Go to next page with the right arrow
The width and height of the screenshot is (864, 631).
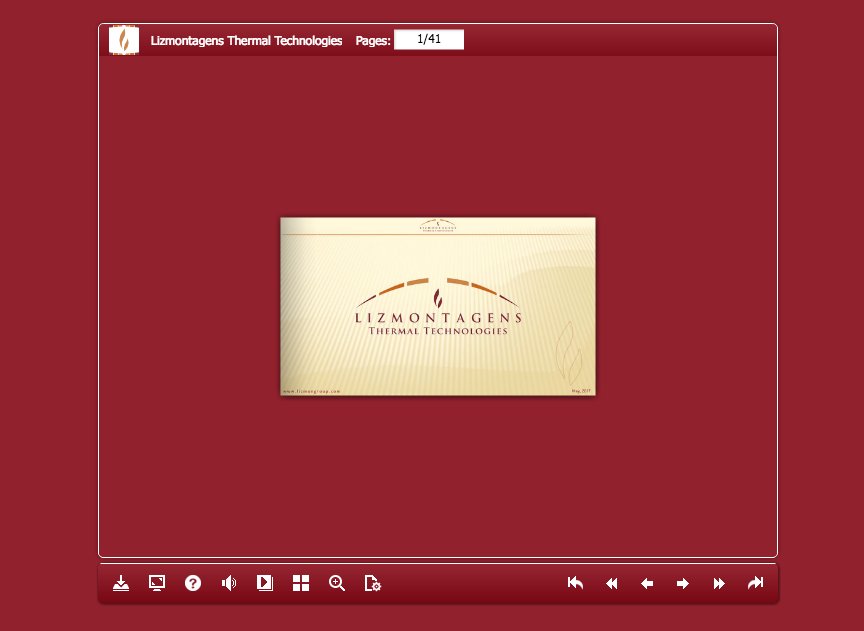tap(683, 584)
